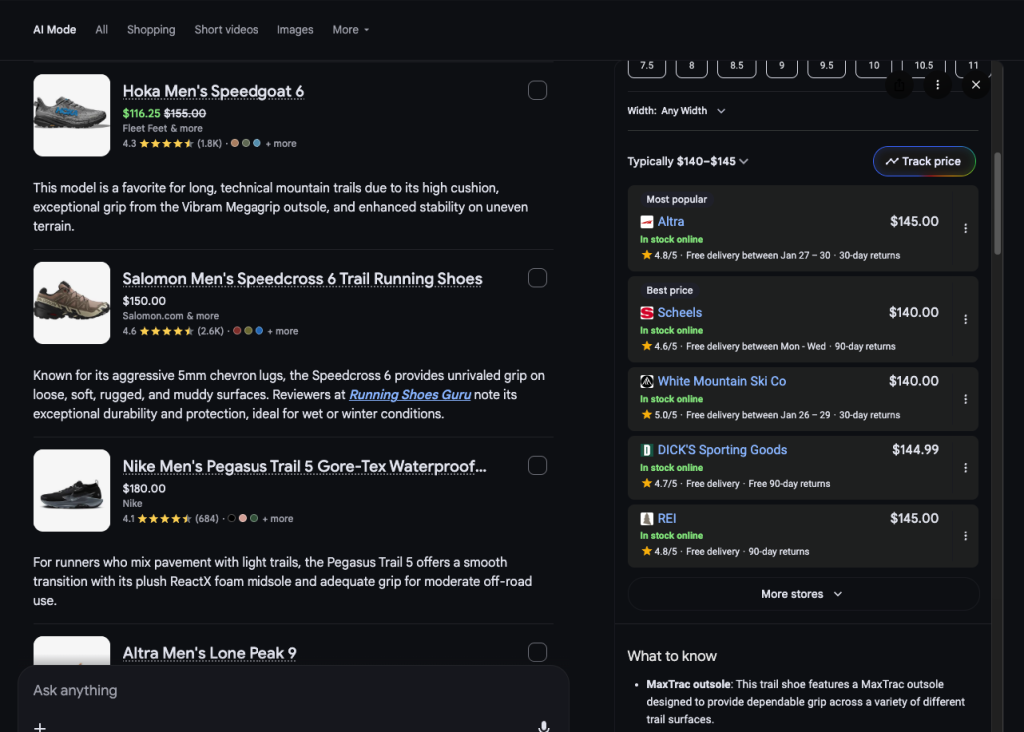1024x732 pixels.
Task: Open three-dot options for DICK'S Sporting Goods
Action: (x=965, y=468)
